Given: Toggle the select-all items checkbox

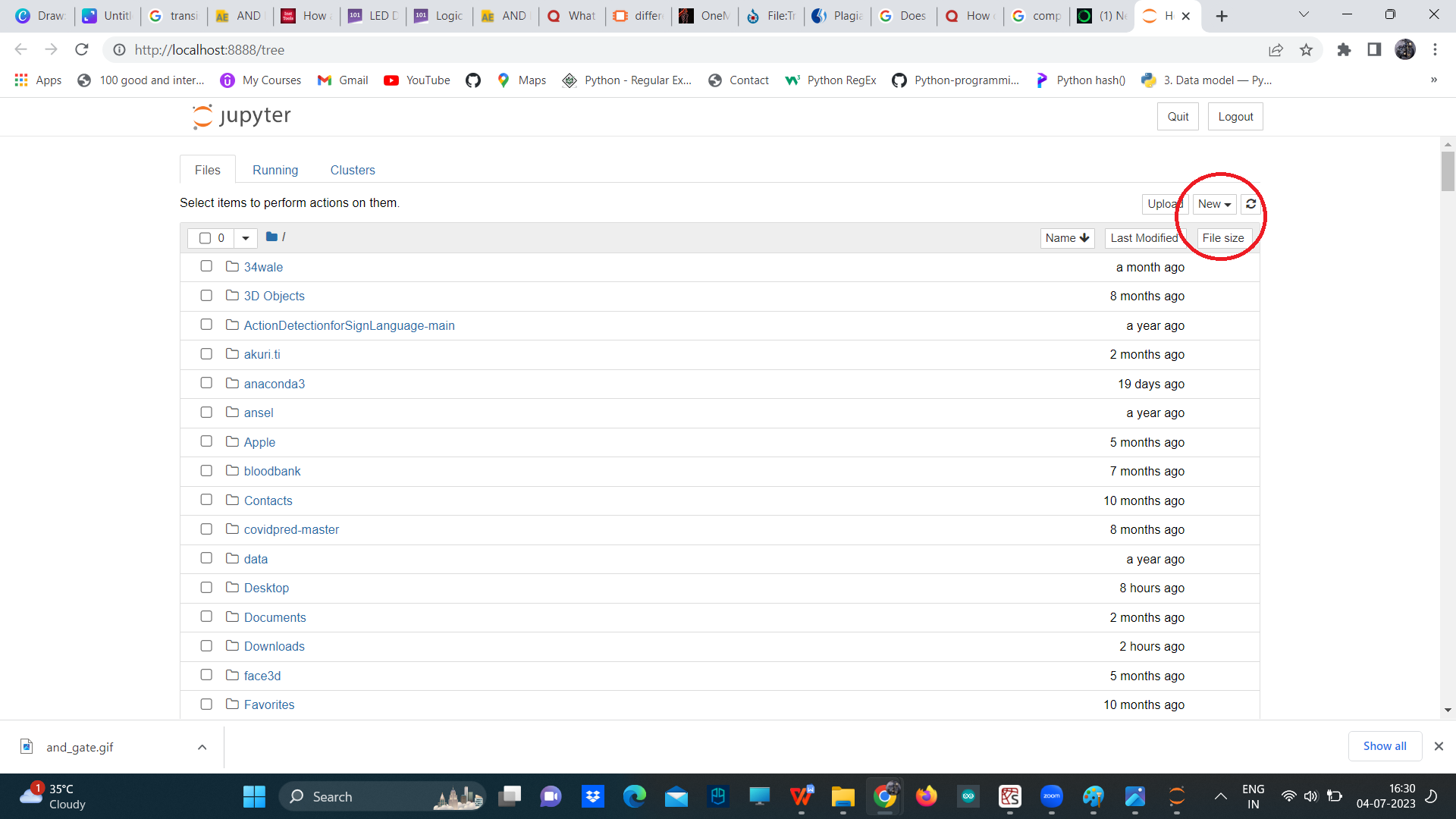Looking at the screenshot, I should coord(205,238).
